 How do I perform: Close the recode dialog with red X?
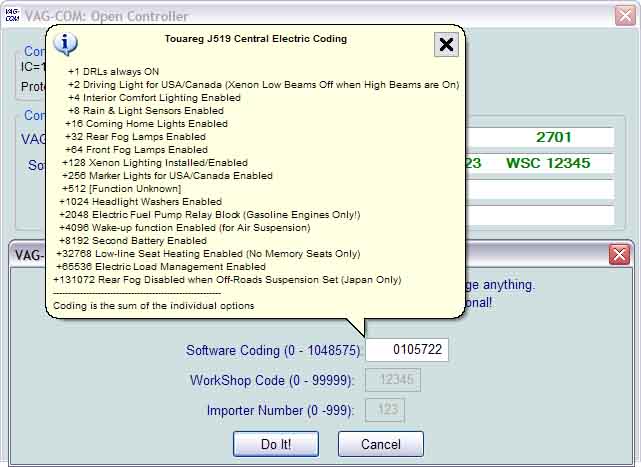pos(619,255)
